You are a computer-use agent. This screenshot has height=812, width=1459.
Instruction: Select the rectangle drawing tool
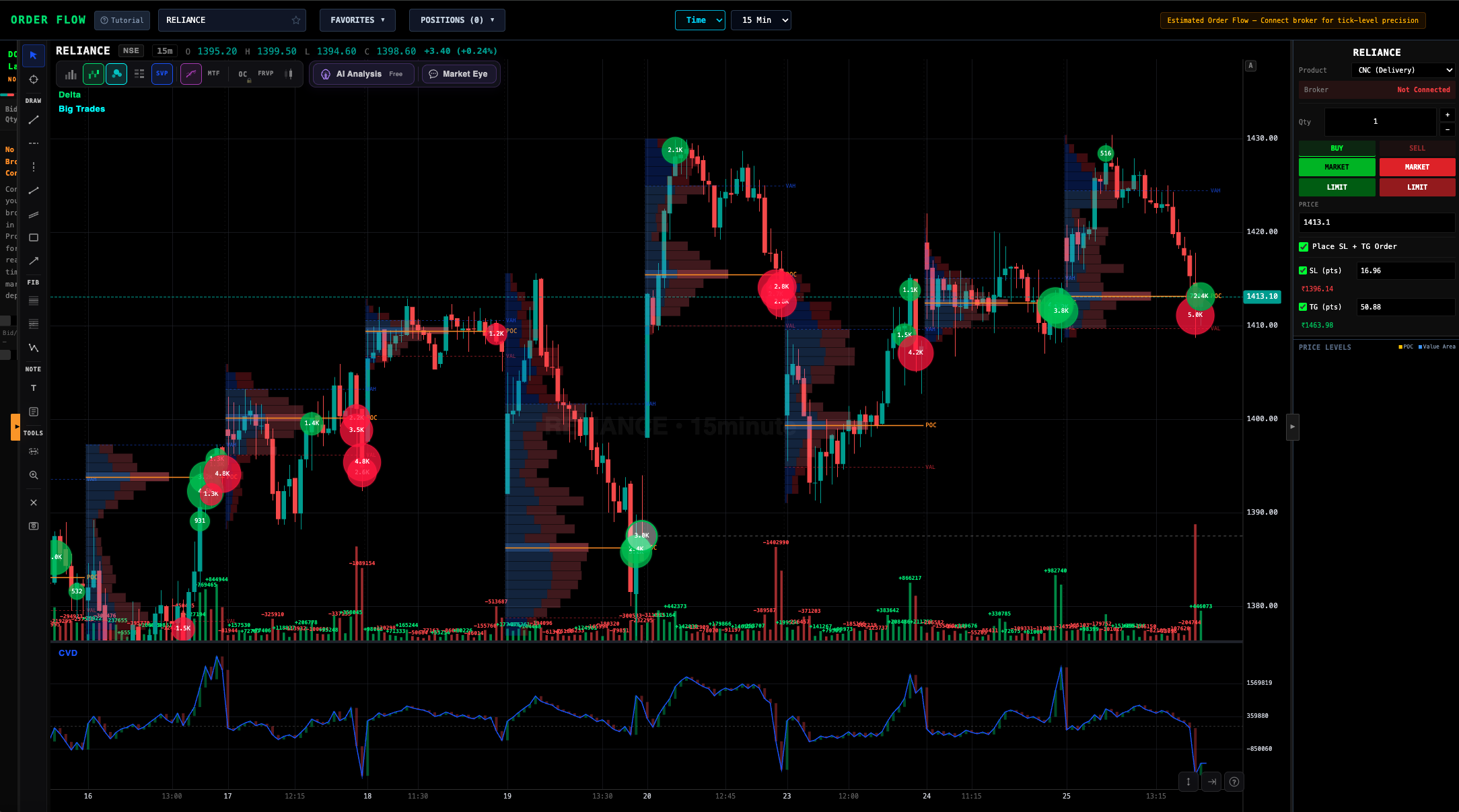point(34,237)
